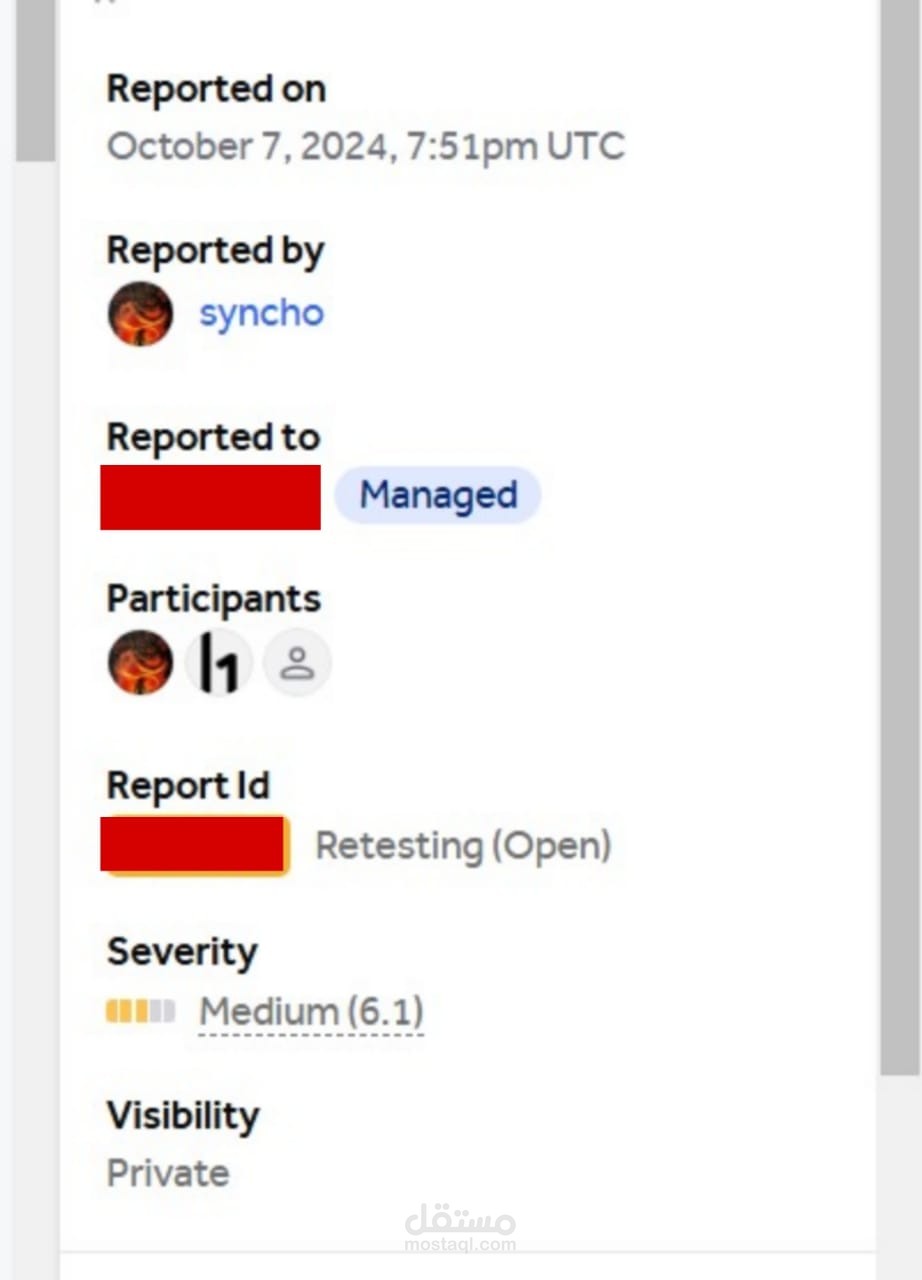Click the left gray scrollbar thumb
Screen dimensions: 922x1280
click(35, 80)
